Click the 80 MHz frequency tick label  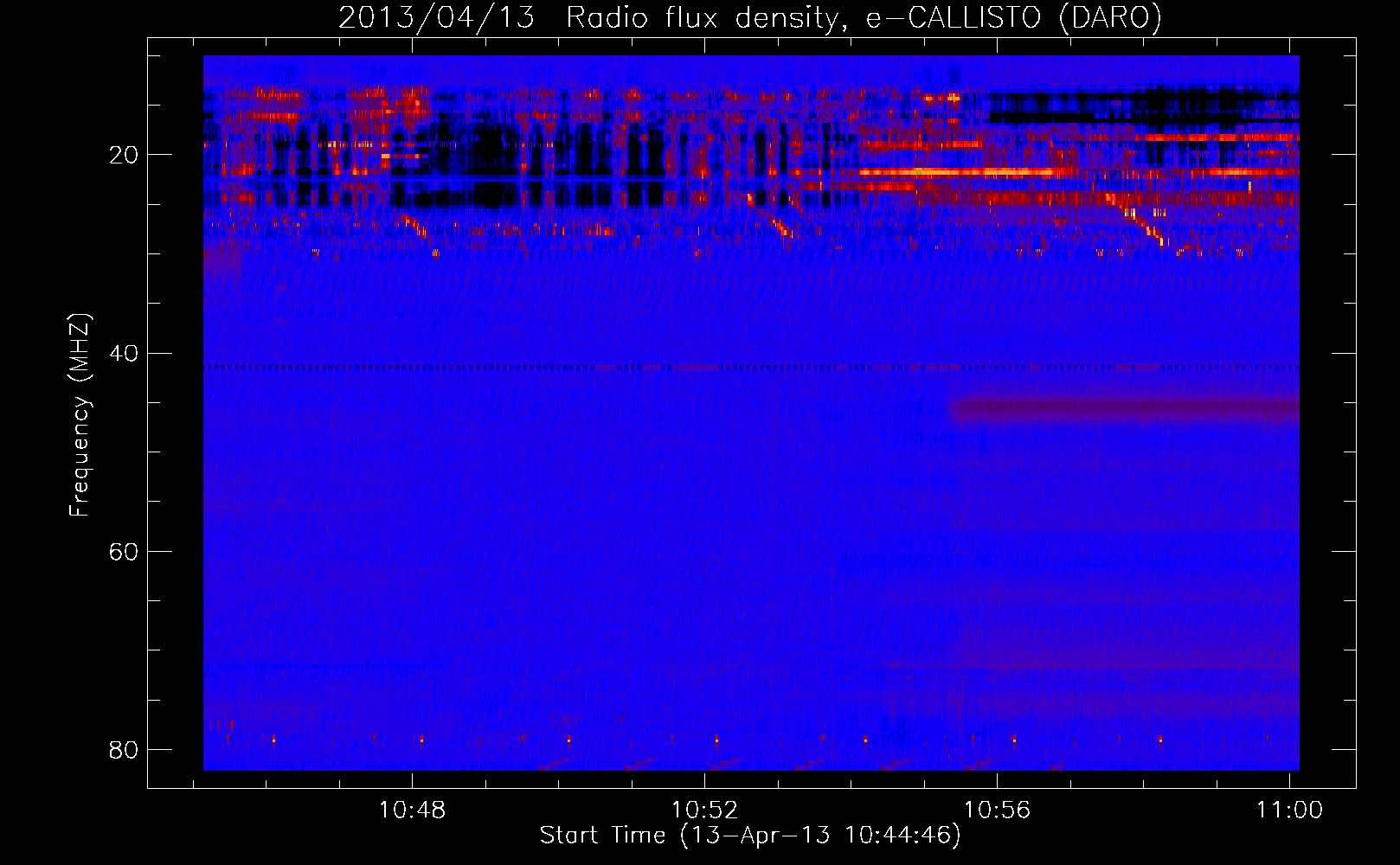point(124,749)
